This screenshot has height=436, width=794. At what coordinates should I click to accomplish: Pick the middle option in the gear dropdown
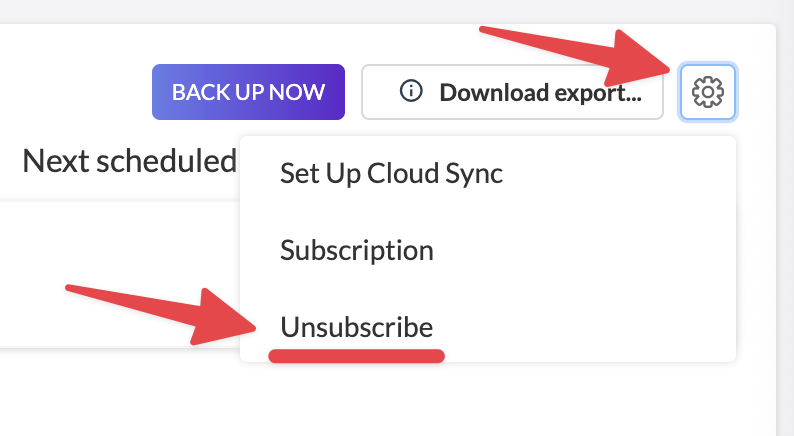point(357,249)
